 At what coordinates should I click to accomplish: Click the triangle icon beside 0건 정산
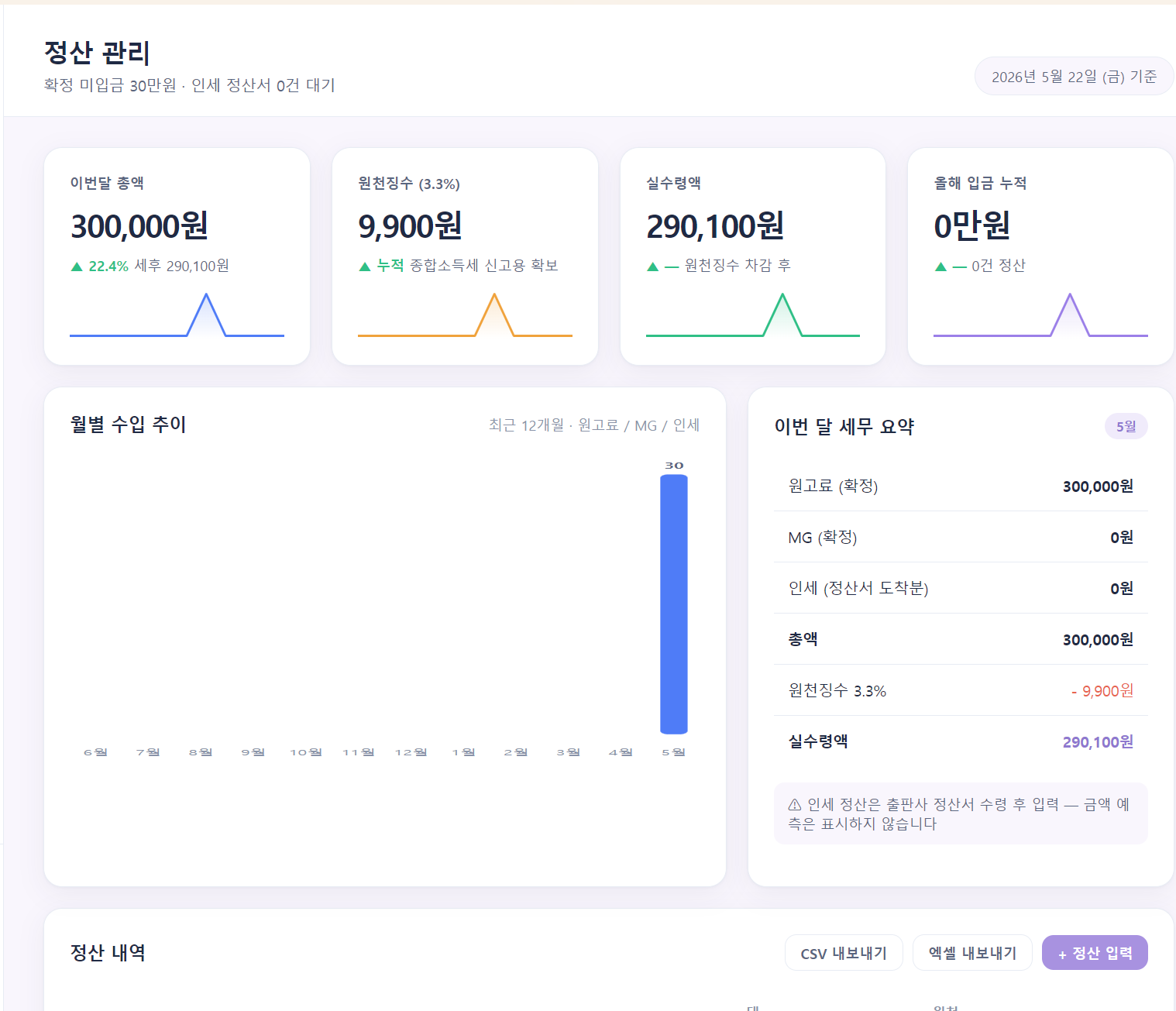[x=940, y=267]
